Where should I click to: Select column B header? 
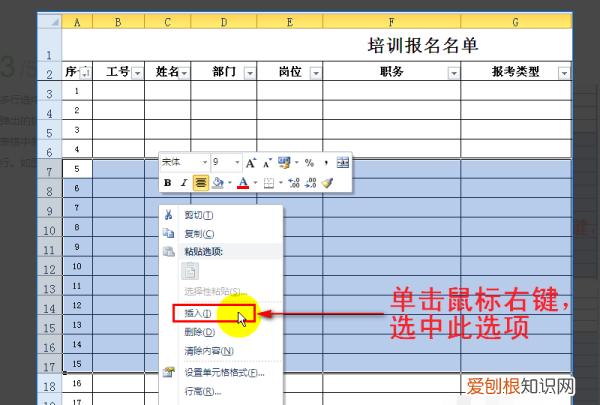click(x=118, y=22)
